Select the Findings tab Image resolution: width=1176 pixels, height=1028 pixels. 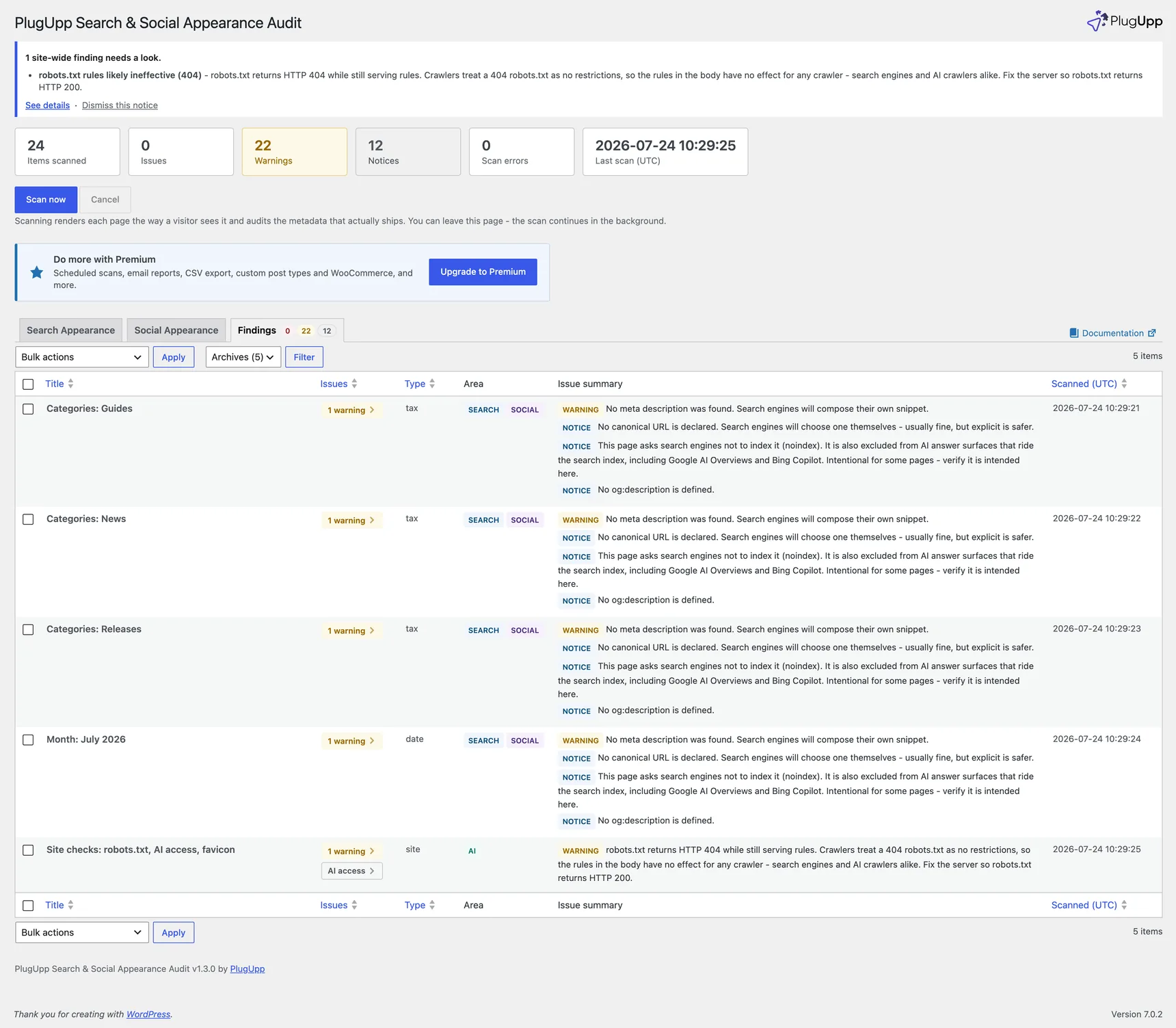287,330
